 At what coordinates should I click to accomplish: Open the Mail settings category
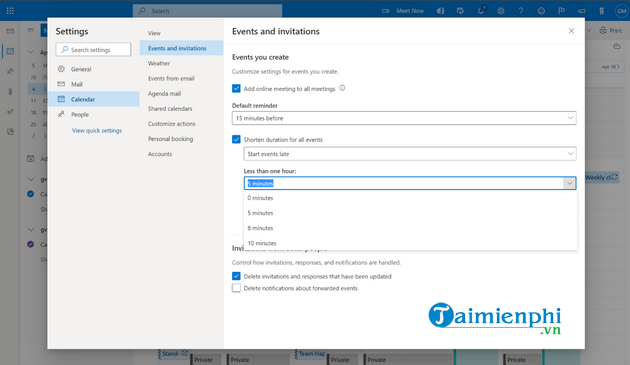point(94,84)
